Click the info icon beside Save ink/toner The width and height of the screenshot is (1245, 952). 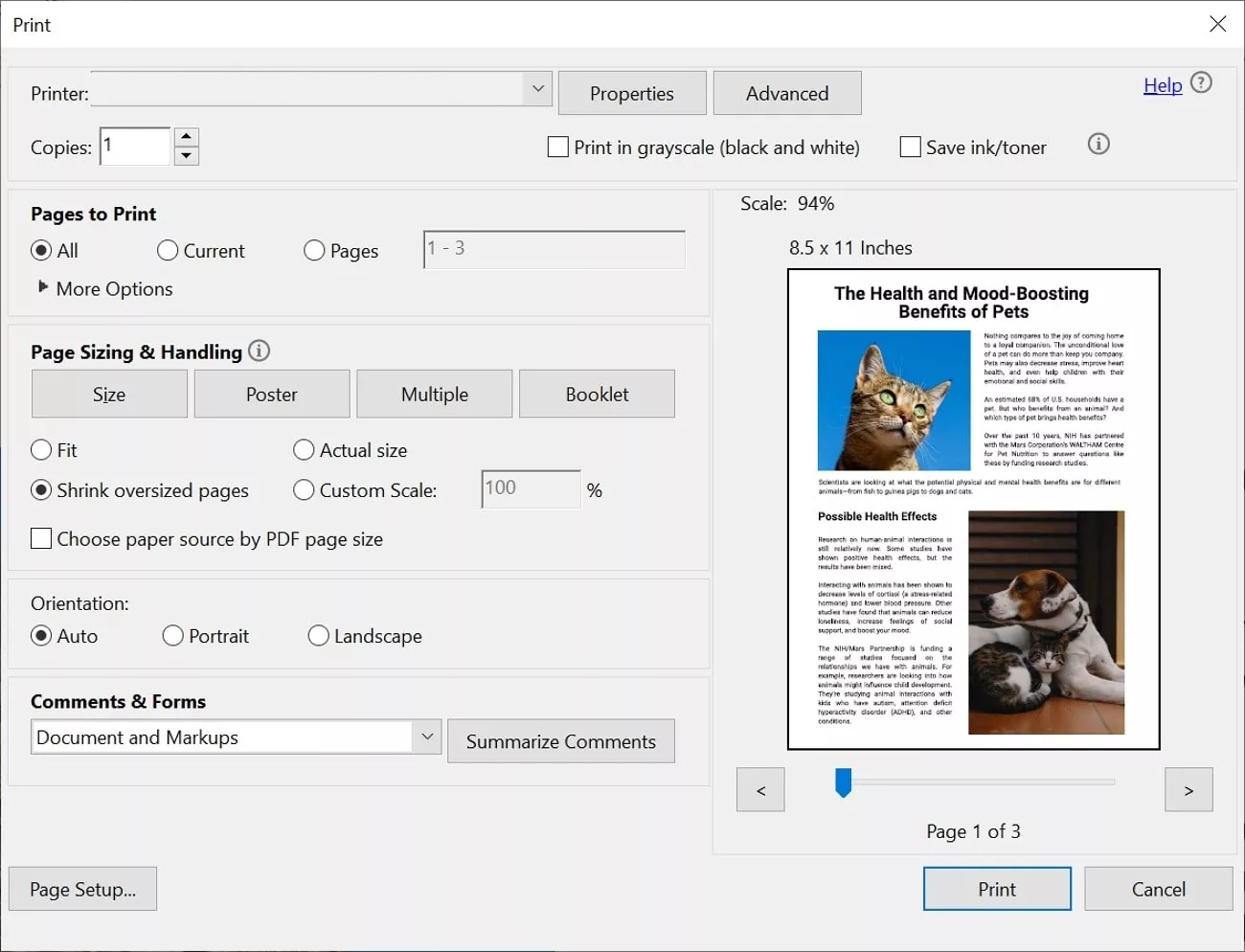point(1098,144)
